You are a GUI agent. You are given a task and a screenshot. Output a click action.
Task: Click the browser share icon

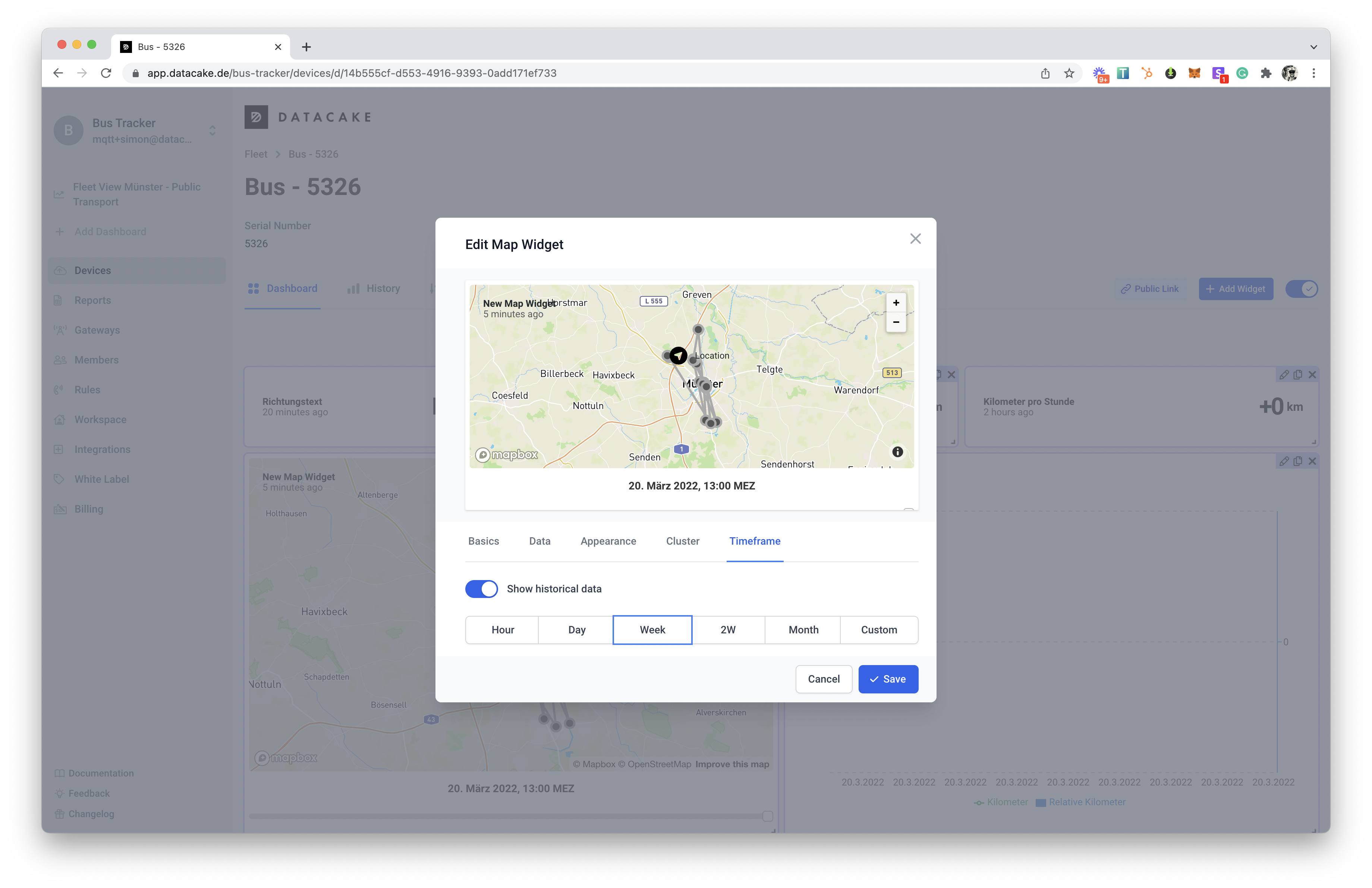pyautogui.click(x=1045, y=73)
